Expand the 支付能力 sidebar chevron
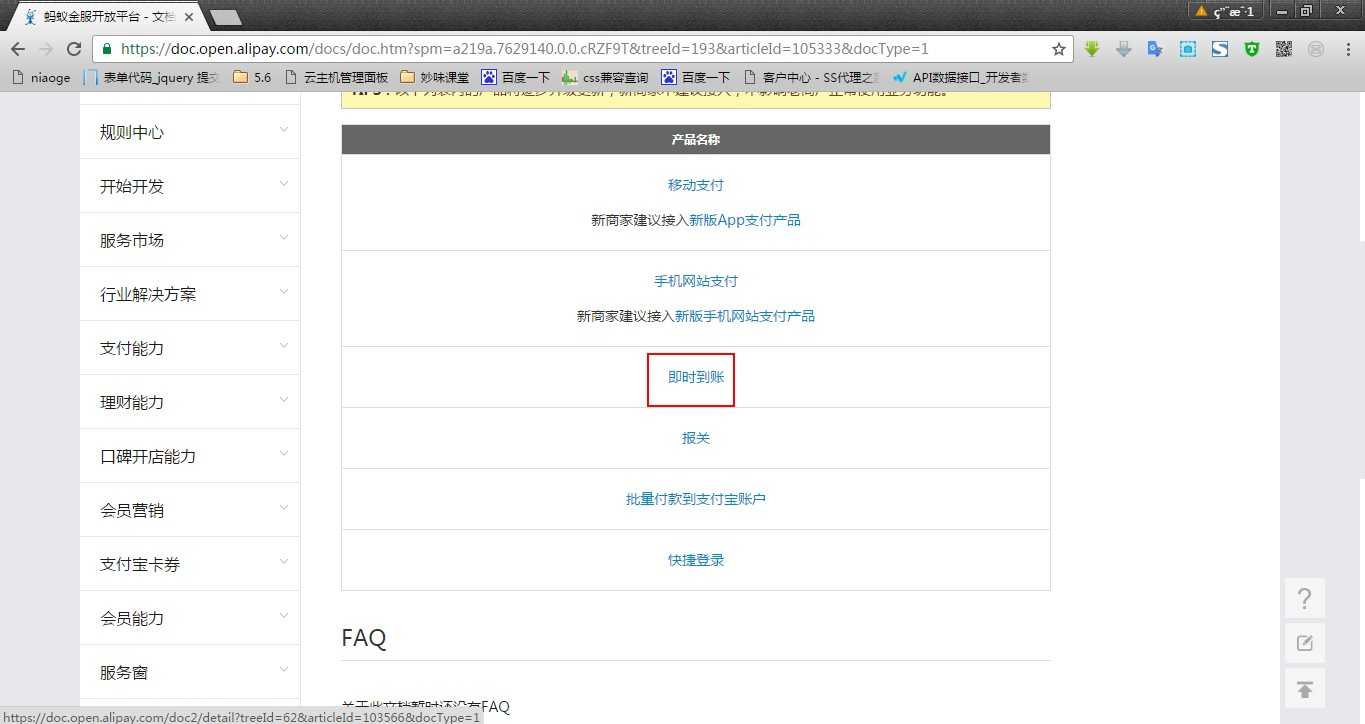This screenshot has width=1365, height=724. click(x=284, y=345)
